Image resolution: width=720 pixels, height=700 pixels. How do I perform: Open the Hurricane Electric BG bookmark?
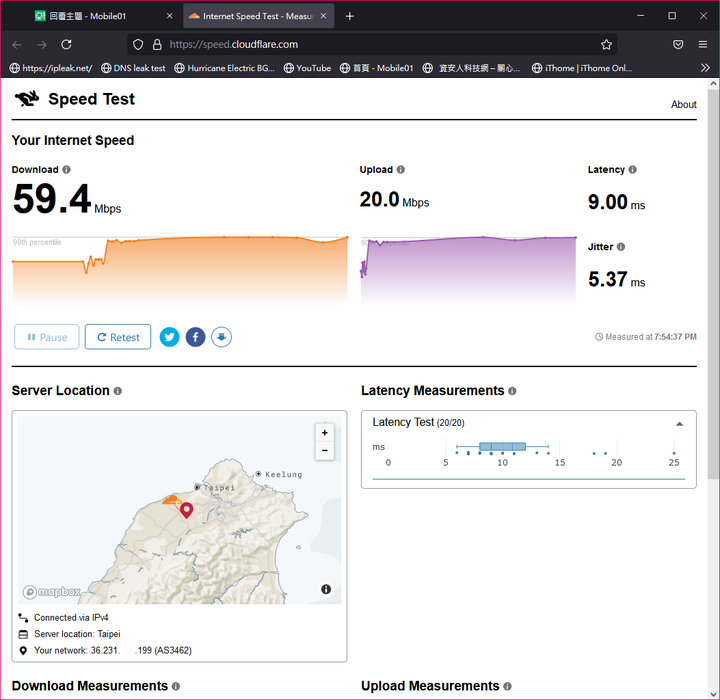[224, 68]
